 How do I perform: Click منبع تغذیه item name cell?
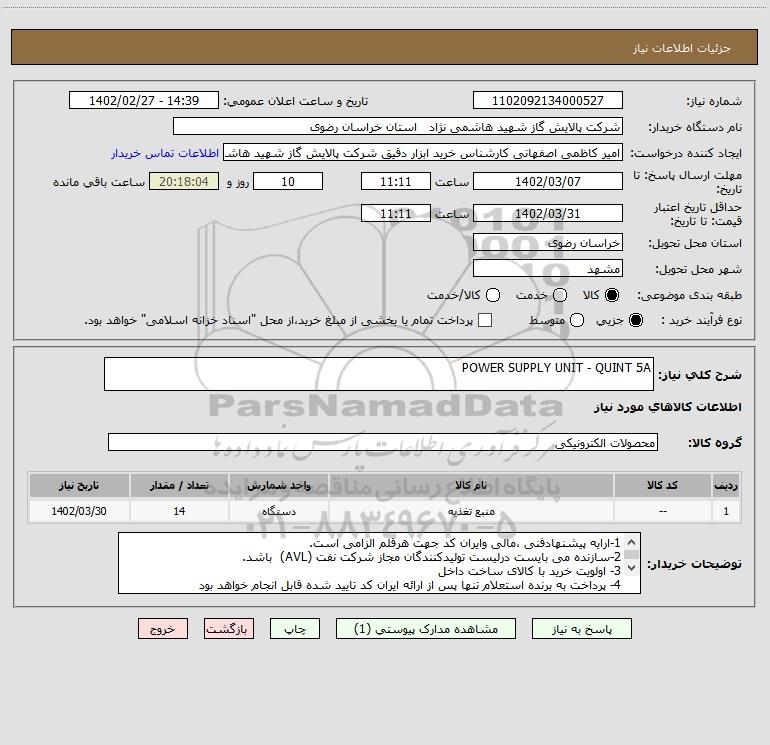(x=471, y=511)
